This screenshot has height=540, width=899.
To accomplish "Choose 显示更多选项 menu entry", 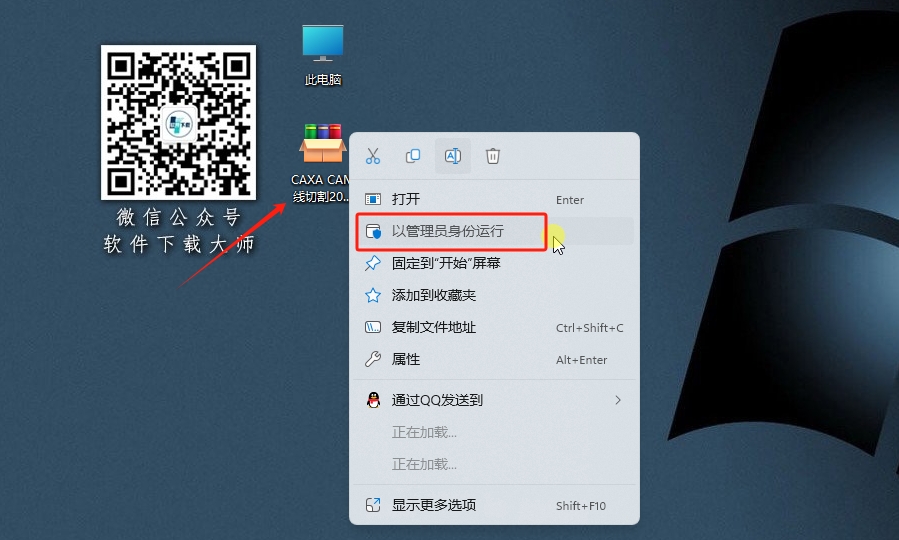I will pos(494,505).
